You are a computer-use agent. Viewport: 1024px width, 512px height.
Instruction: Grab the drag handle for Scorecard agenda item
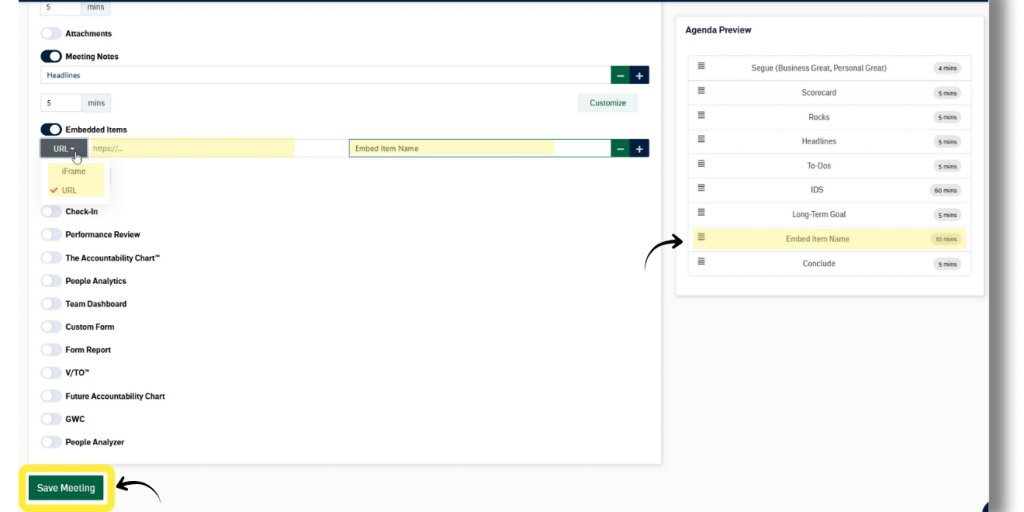(x=701, y=92)
